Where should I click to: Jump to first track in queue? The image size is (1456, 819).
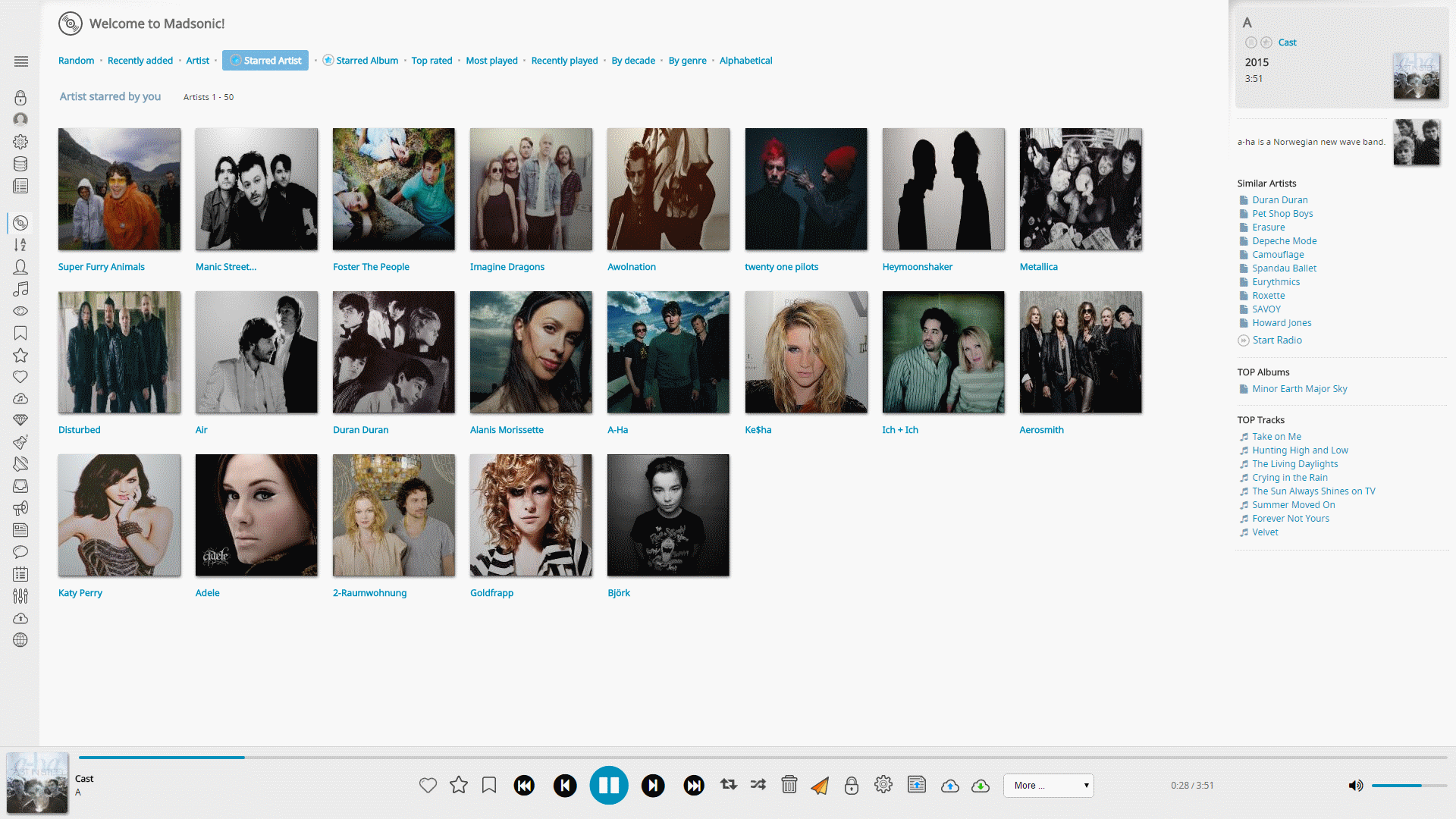(524, 786)
